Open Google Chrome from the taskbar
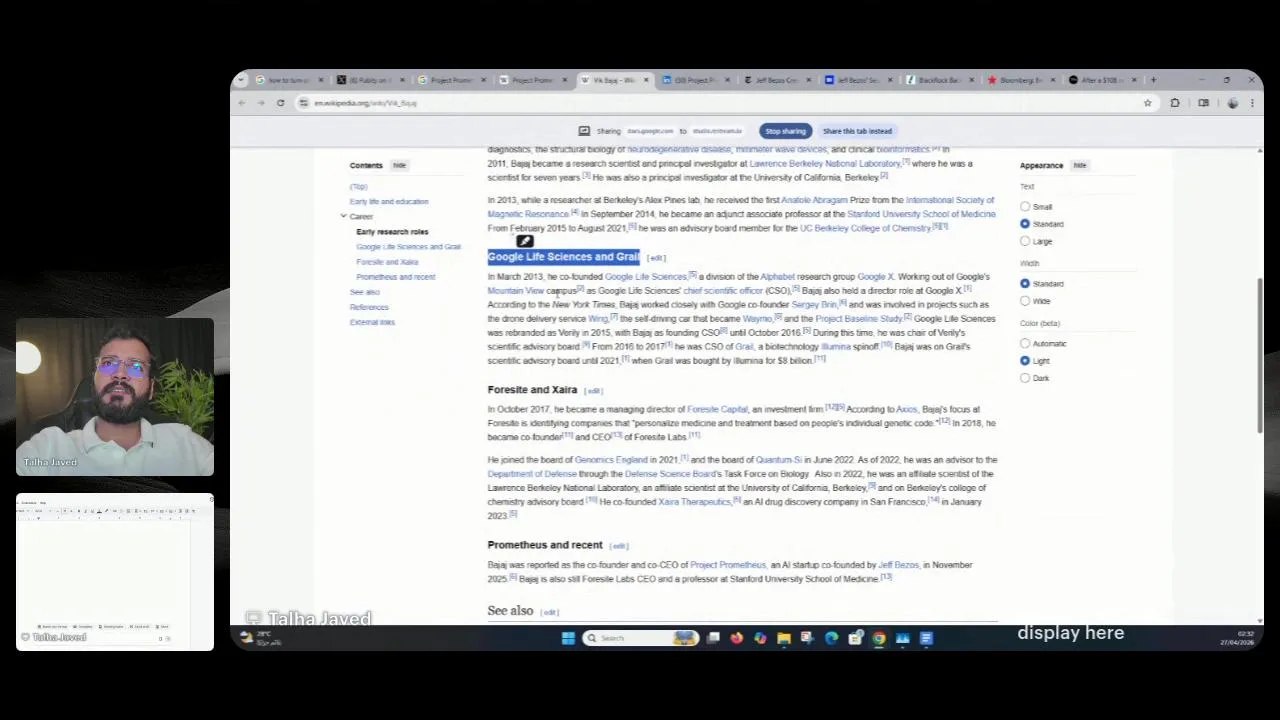The width and height of the screenshot is (1280, 720). [879, 638]
